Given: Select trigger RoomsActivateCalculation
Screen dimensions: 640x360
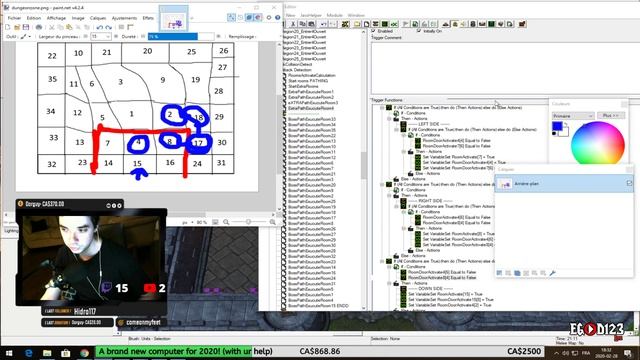Looking at the screenshot, I should pos(312,75).
